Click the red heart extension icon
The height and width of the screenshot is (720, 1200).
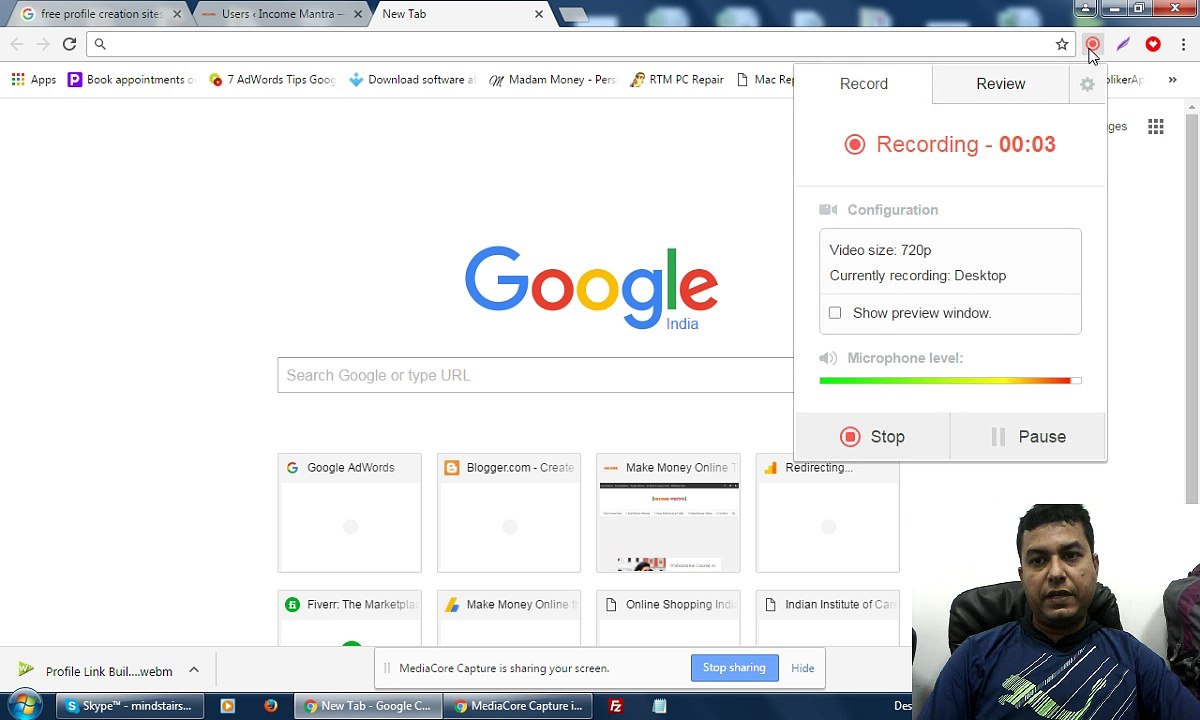(1153, 44)
